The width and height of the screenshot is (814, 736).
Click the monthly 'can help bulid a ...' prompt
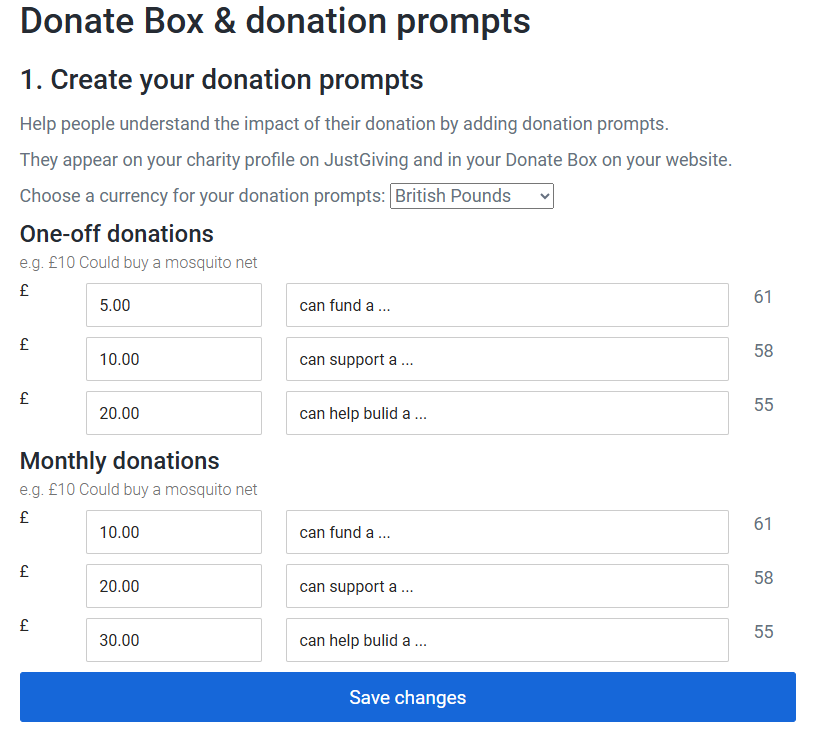click(507, 640)
